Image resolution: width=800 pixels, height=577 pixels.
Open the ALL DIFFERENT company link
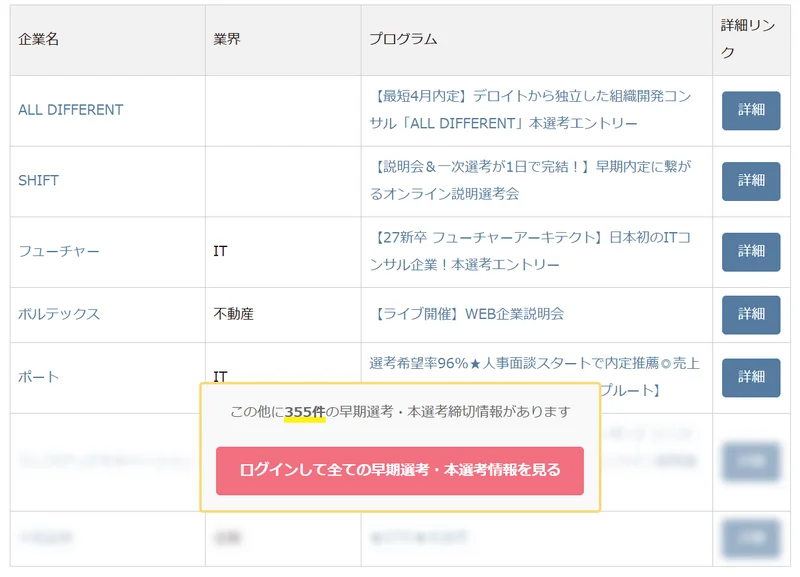pos(70,110)
